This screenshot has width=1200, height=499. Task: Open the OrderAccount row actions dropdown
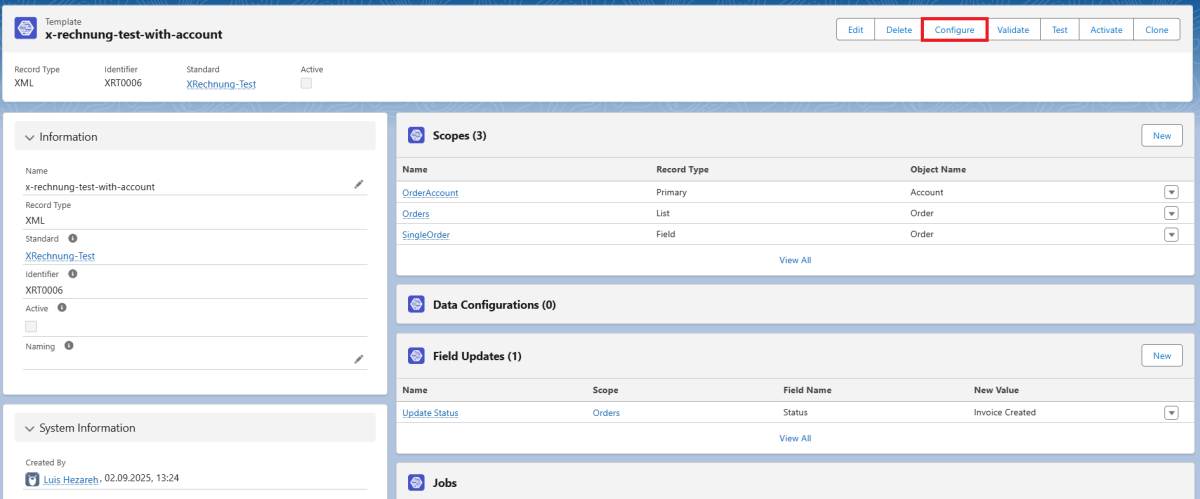pos(1170,192)
